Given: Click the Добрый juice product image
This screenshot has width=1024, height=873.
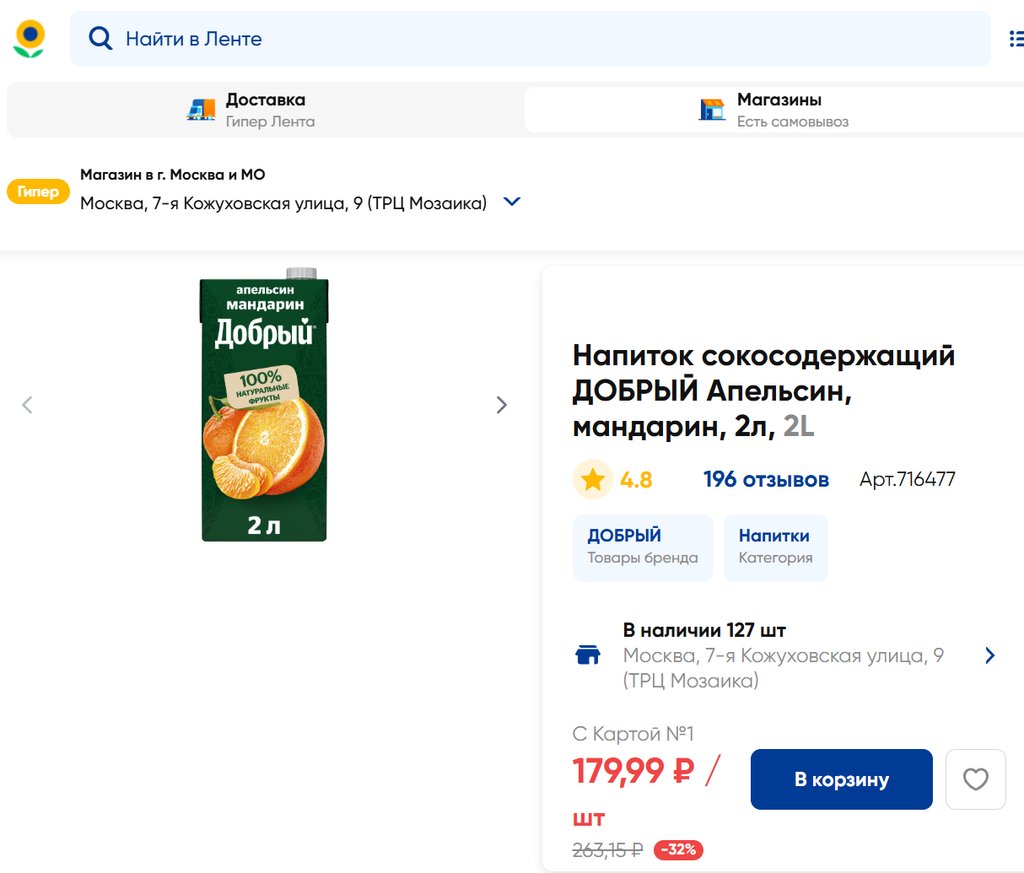Looking at the screenshot, I should pos(265,405).
